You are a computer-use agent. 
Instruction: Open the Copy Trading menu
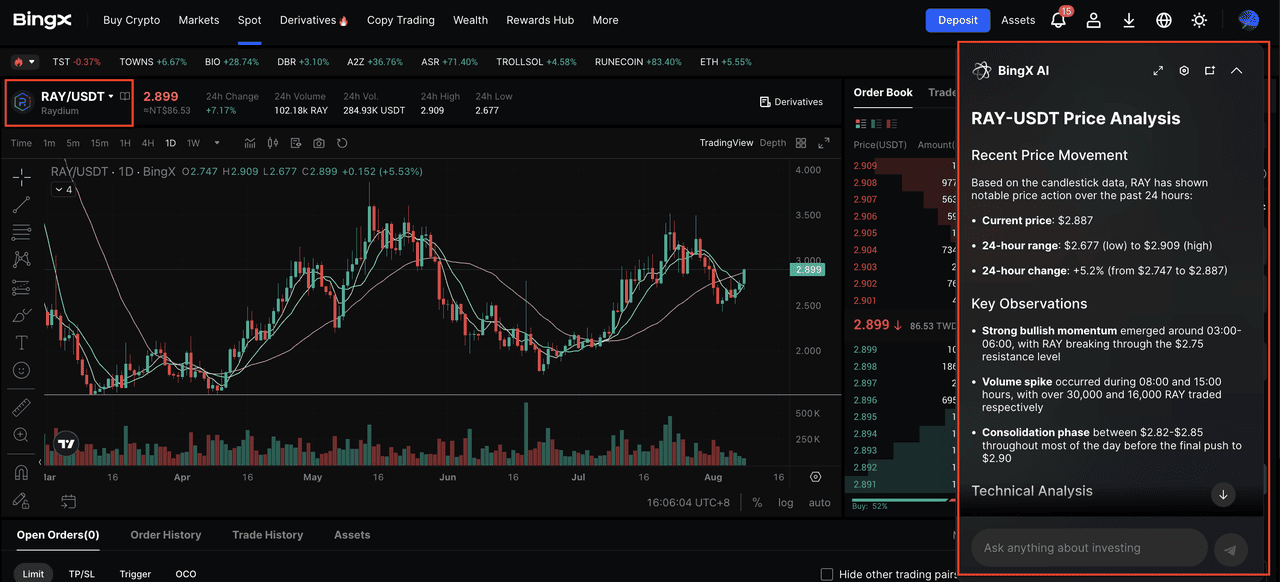(401, 20)
